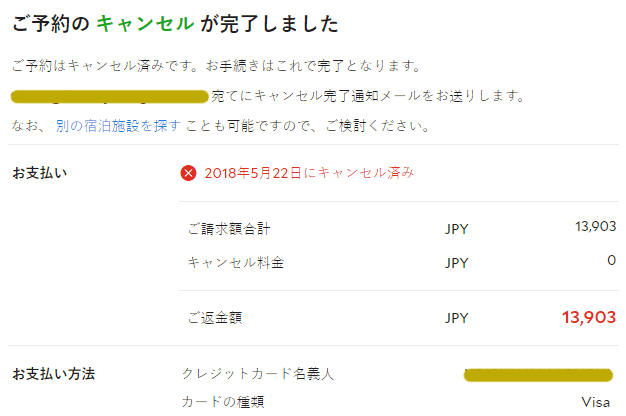This screenshot has width=626, height=416.
Task: Click the green キャンセル heading text
Action: tap(145, 24)
